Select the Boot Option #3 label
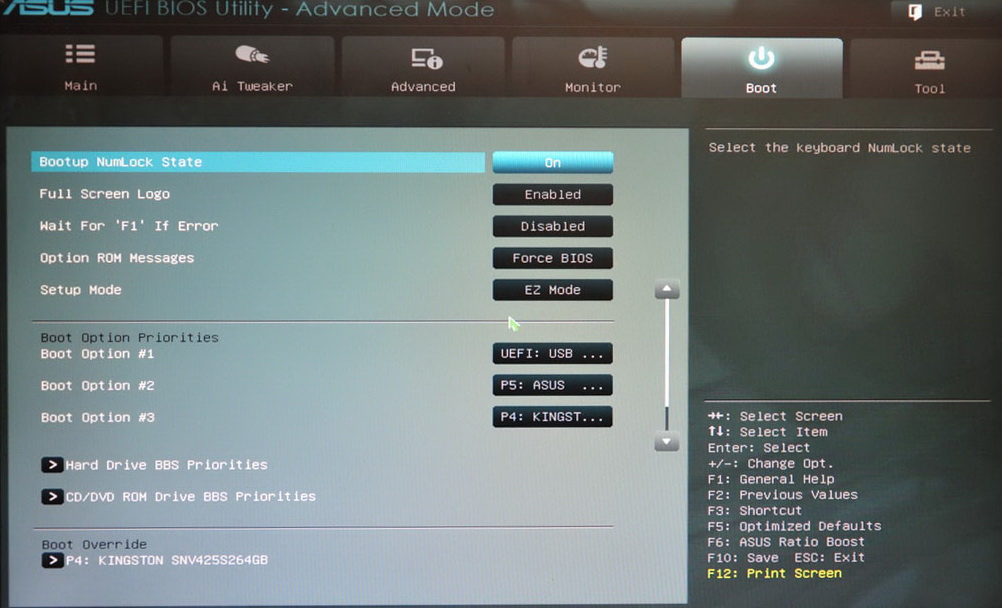This screenshot has width=1002, height=608. click(97, 417)
